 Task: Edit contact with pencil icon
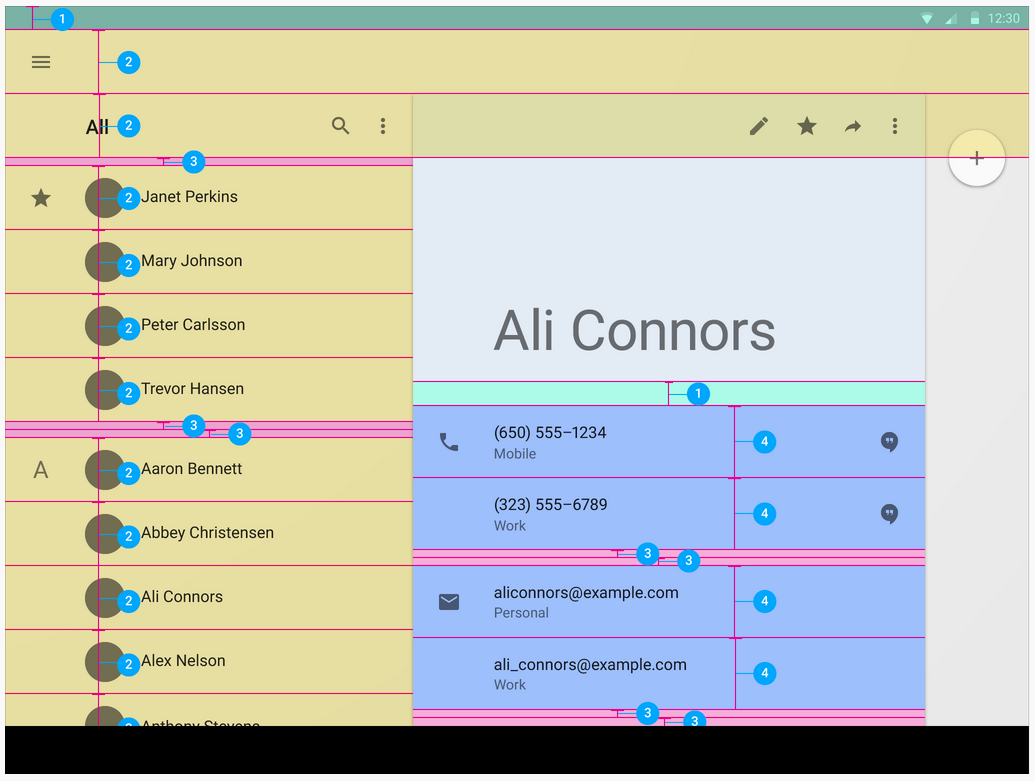(759, 126)
